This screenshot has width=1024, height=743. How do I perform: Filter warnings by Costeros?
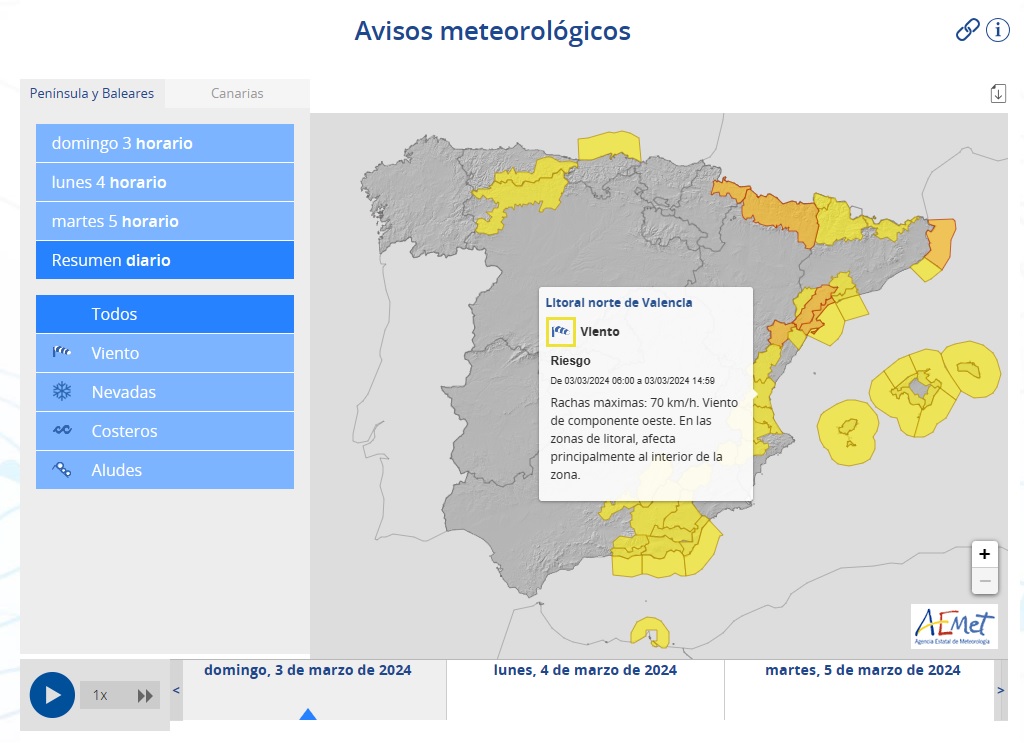click(165, 431)
